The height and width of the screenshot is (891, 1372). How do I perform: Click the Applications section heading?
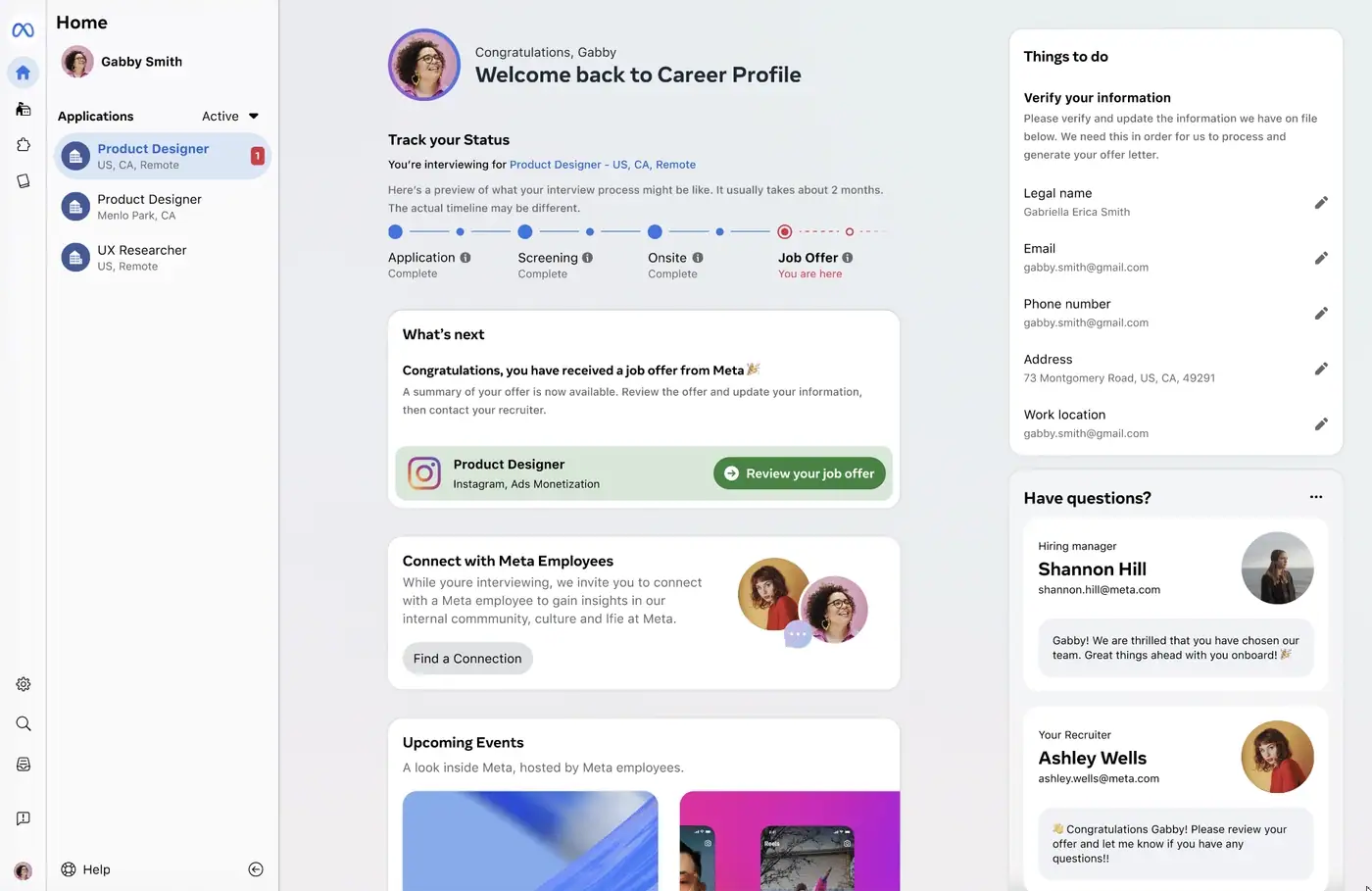click(95, 116)
